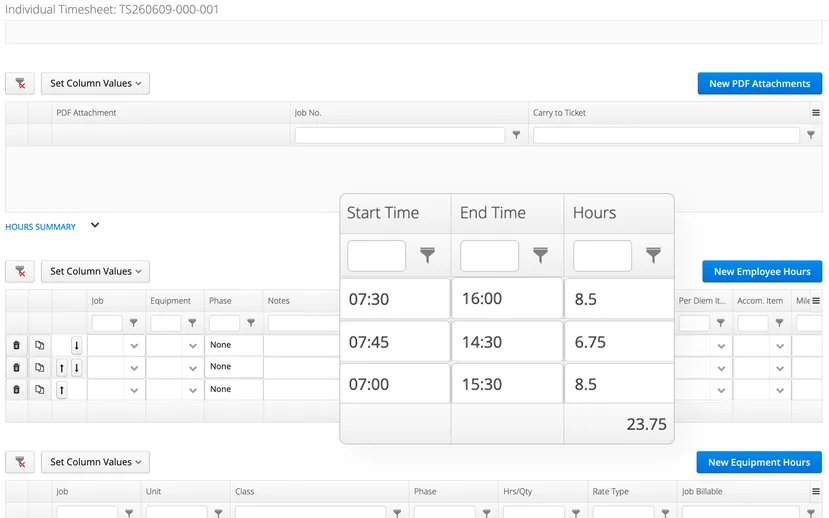
Task: Select the 6.75 hours cell
Action: click(620, 341)
